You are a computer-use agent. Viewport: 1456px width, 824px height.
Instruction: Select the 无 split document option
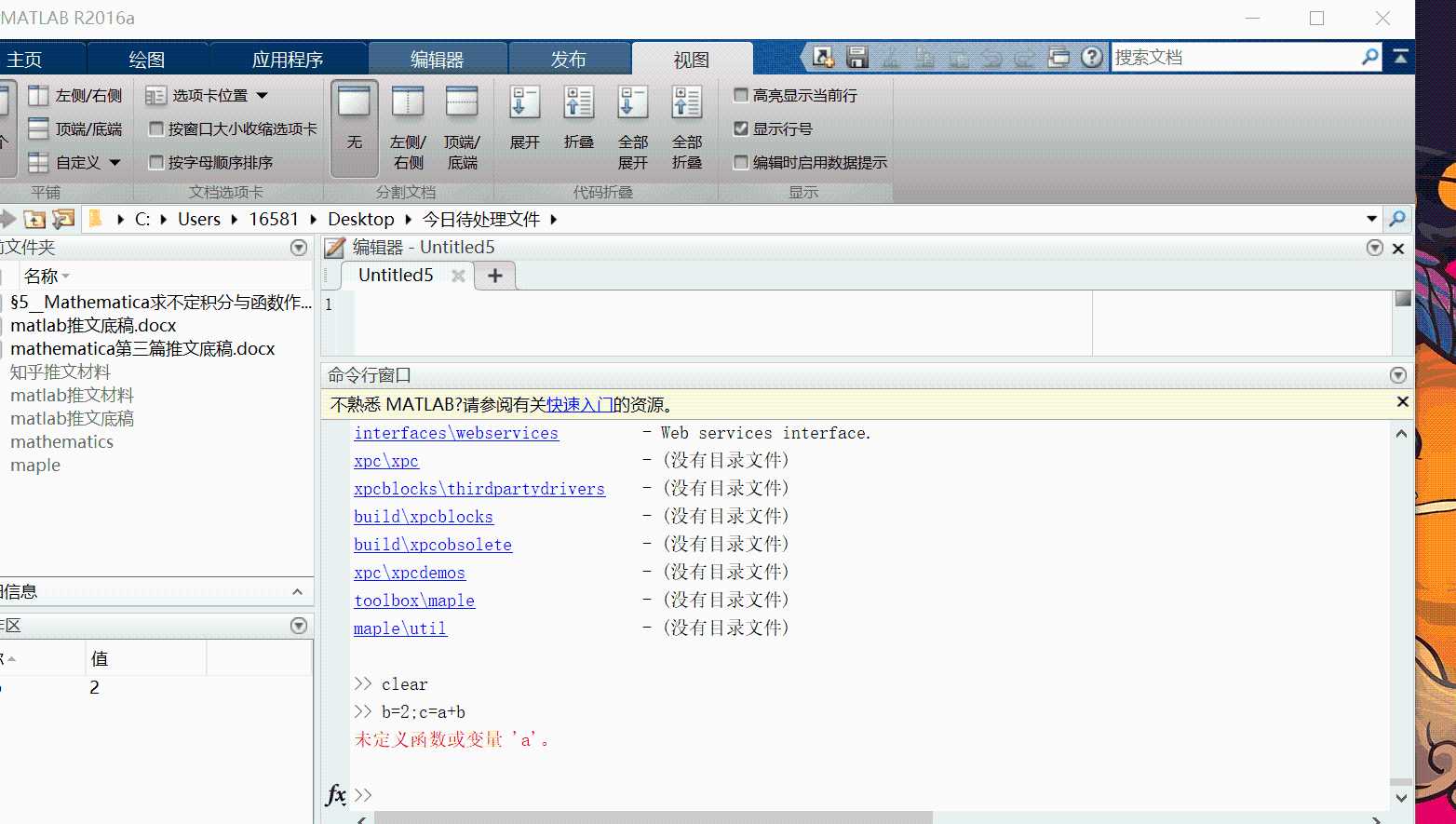(355, 128)
